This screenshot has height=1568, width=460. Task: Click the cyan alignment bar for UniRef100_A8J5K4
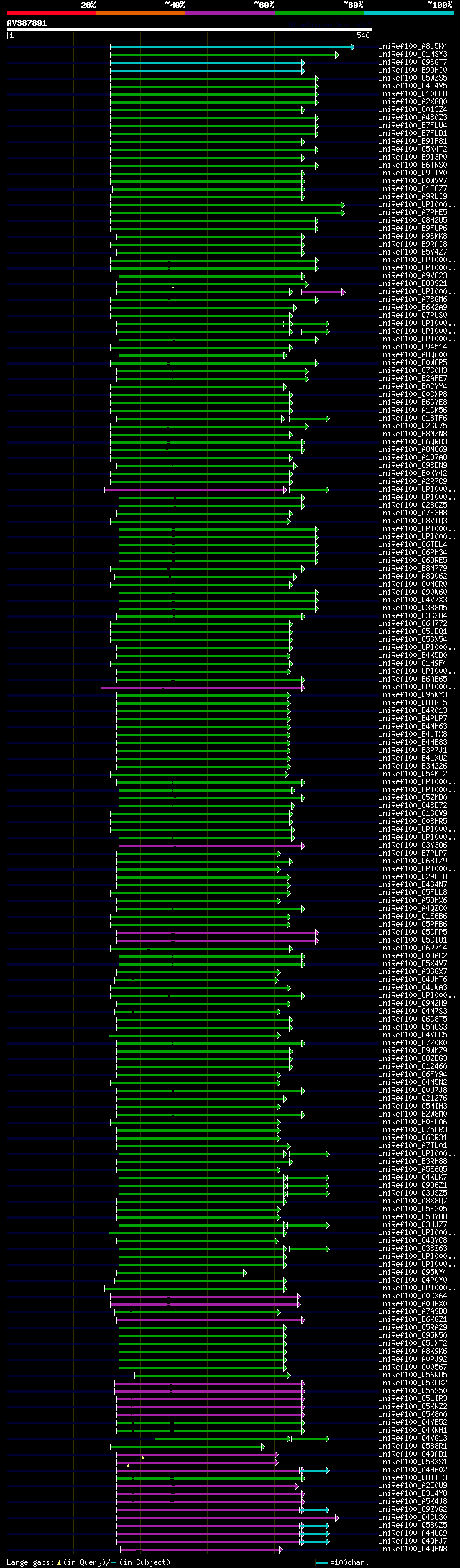(x=231, y=47)
